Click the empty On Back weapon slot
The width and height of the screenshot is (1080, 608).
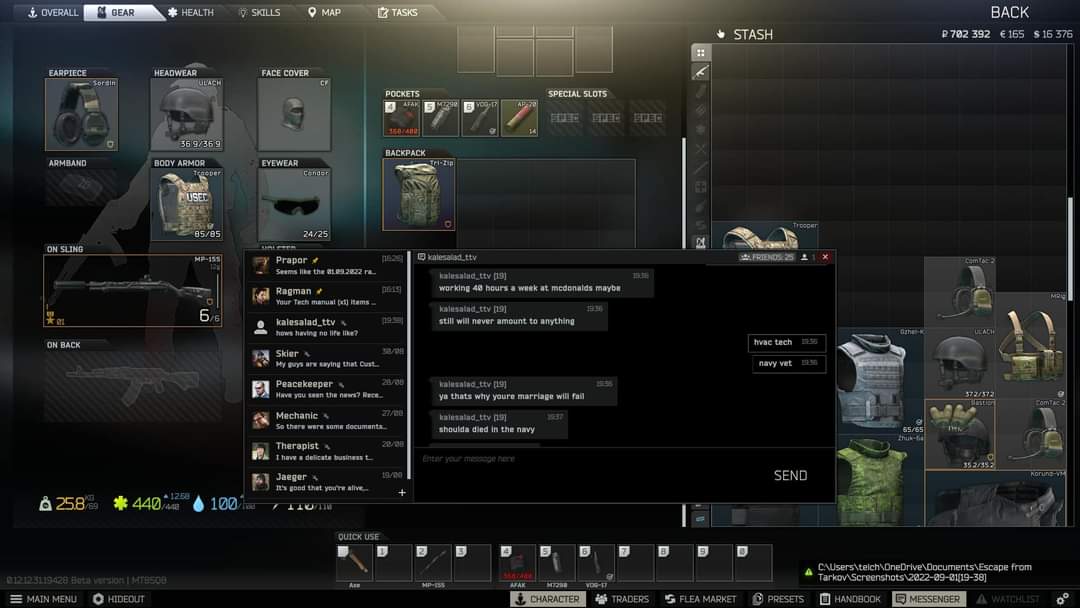pyautogui.click(x=132, y=386)
